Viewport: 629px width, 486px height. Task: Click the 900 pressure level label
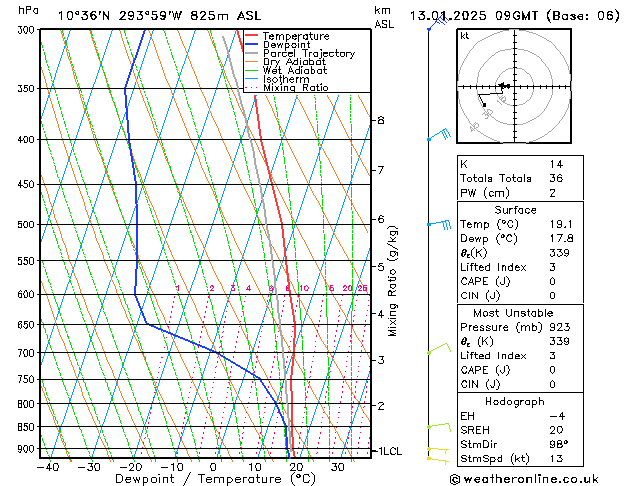(28, 449)
